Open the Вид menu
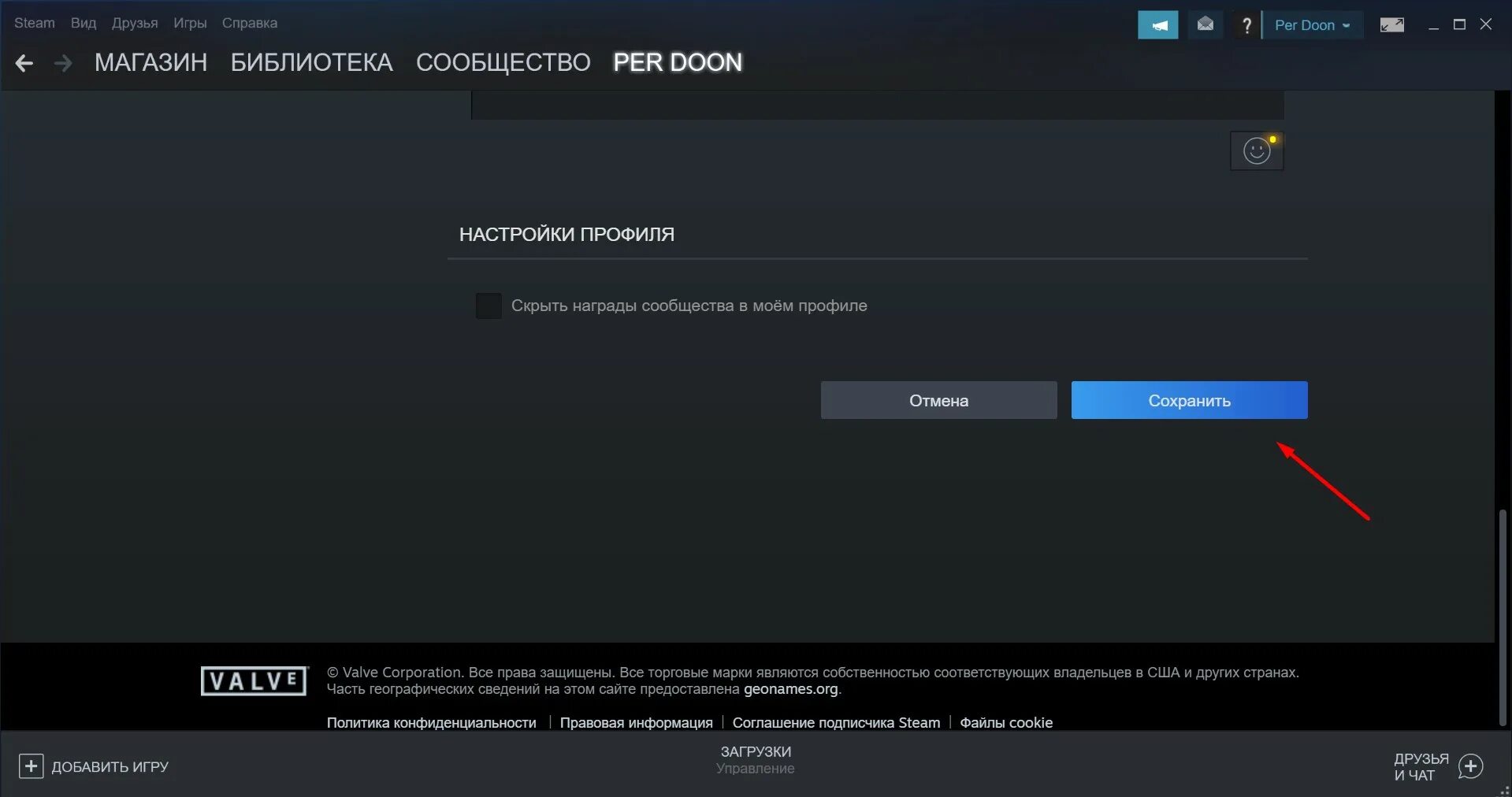1512x797 pixels. point(84,23)
